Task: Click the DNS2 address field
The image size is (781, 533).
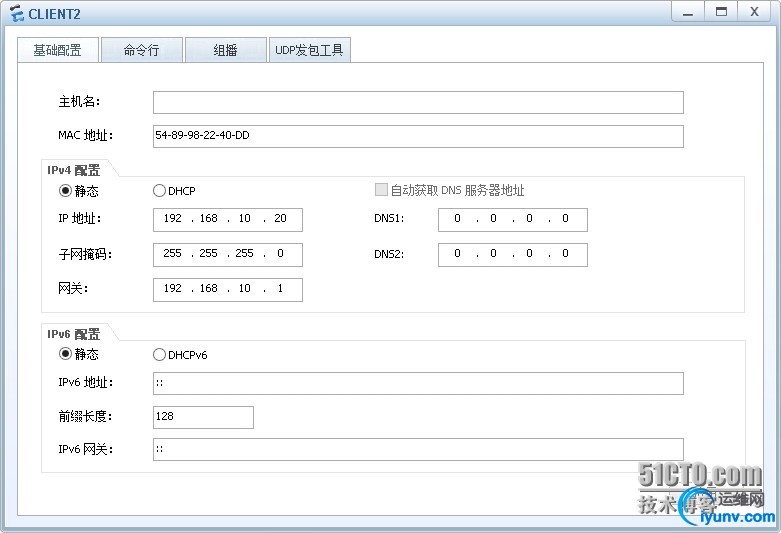Action: (x=513, y=255)
